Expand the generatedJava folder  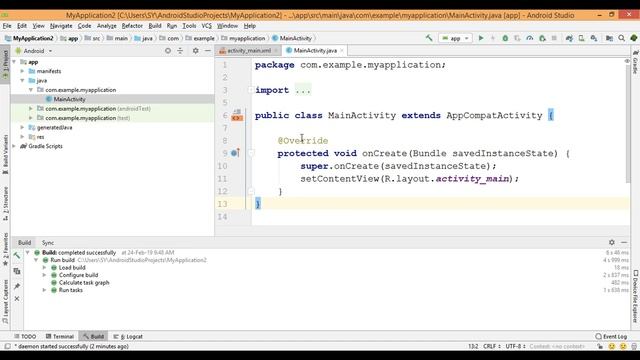(22, 127)
